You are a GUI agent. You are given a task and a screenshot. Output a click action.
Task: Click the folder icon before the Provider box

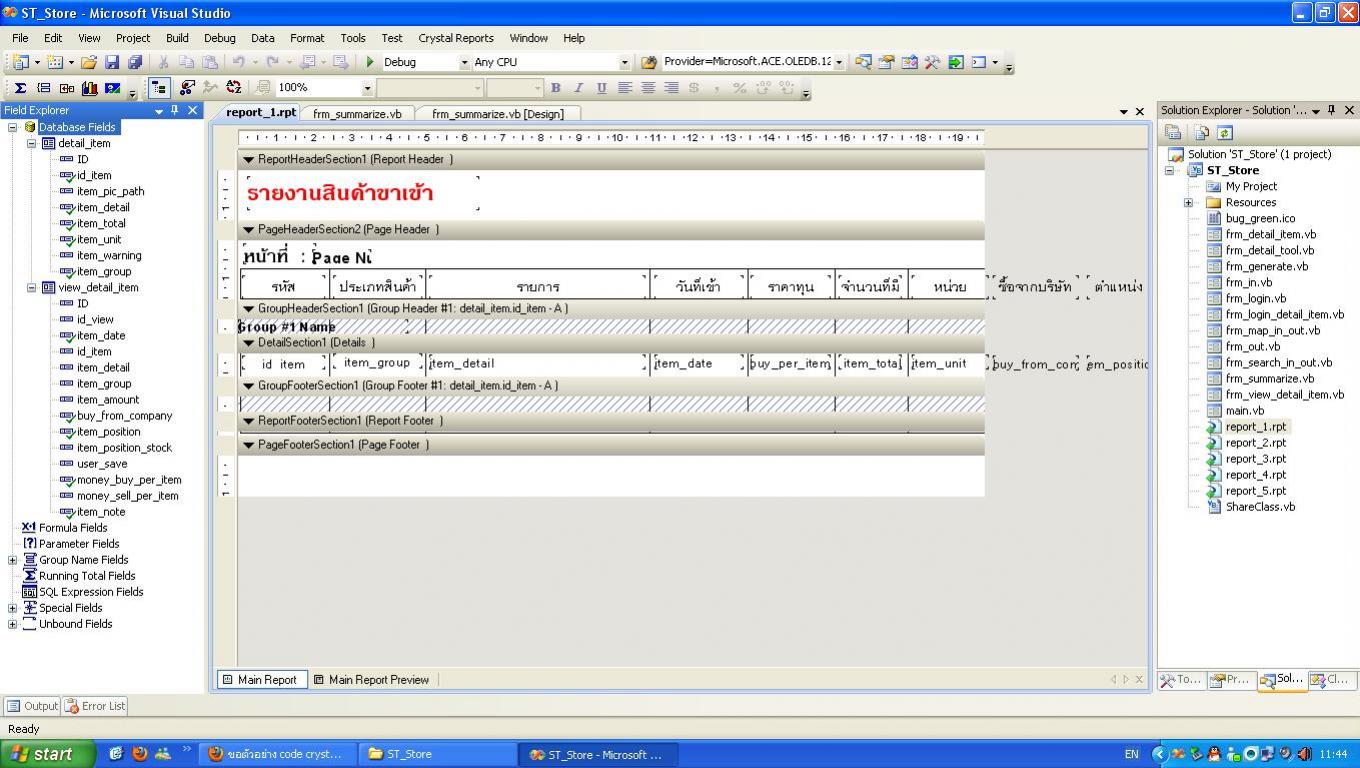648,62
